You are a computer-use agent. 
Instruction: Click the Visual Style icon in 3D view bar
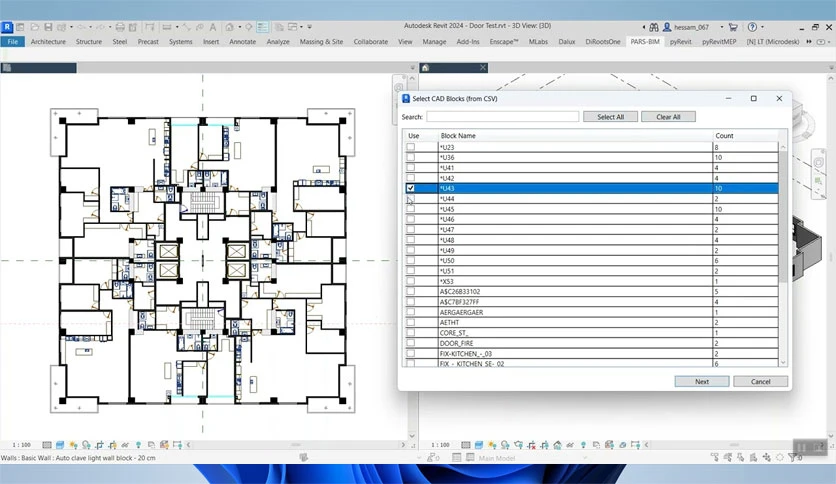tap(479, 445)
